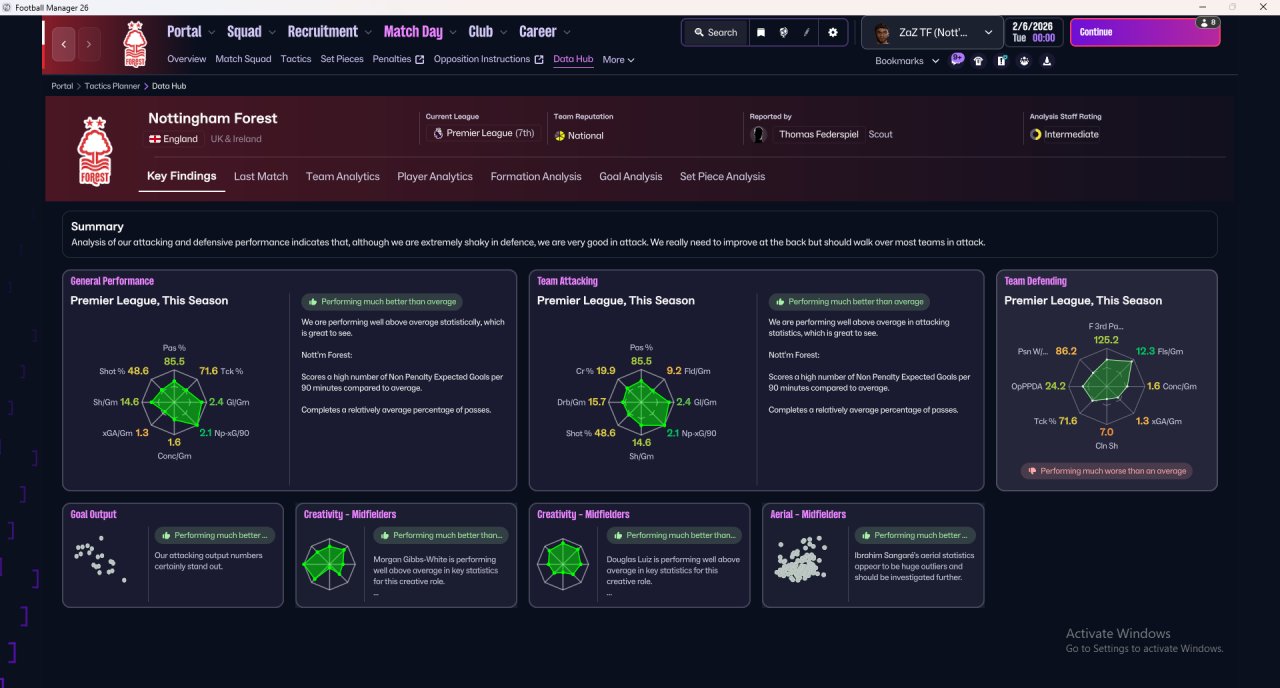
Task: Click the group of people icon beside Bookmarks
Action: click(x=1024, y=61)
